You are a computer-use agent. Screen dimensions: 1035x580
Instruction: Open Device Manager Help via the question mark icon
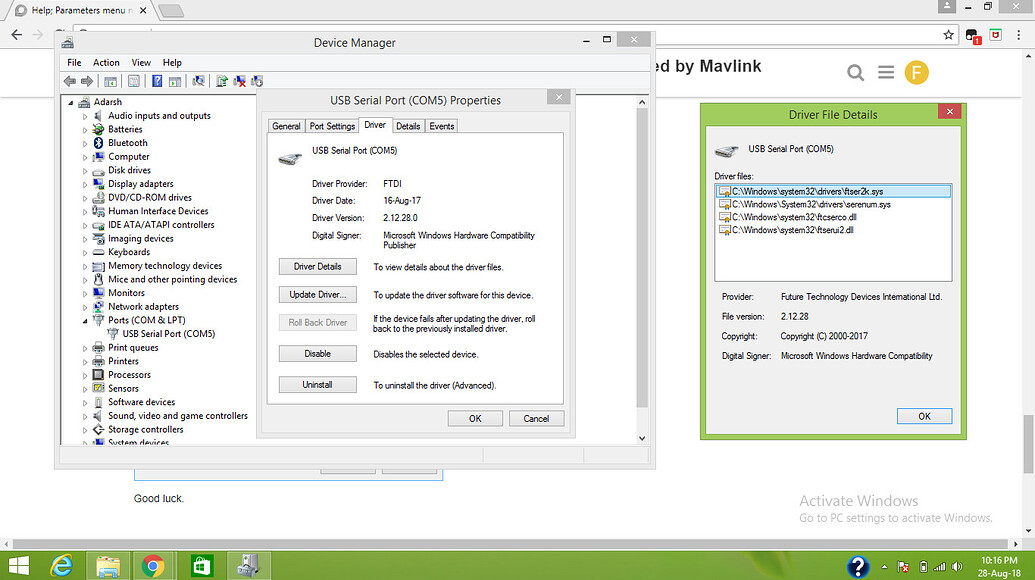click(157, 81)
